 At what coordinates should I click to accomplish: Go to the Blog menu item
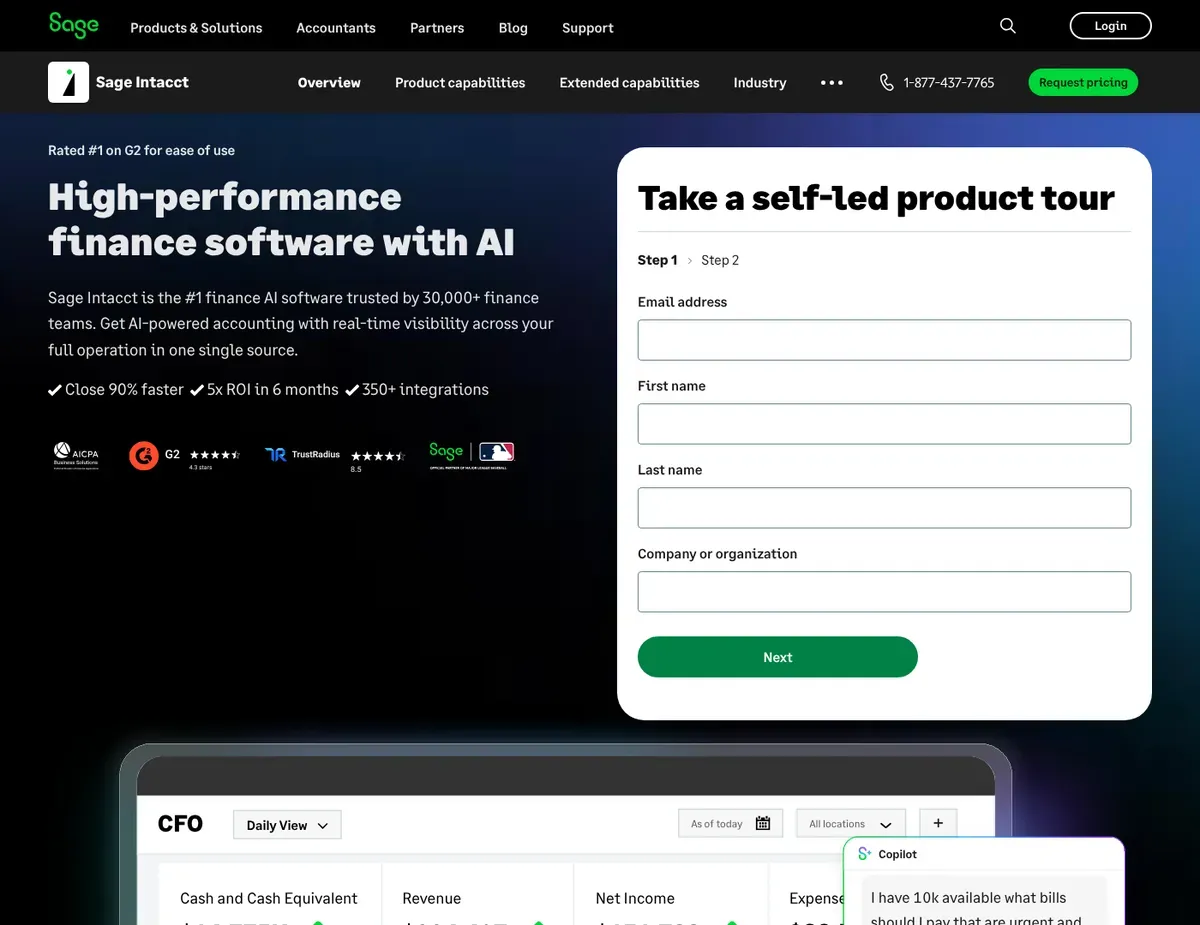pyautogui.click(x=513, y=28)
